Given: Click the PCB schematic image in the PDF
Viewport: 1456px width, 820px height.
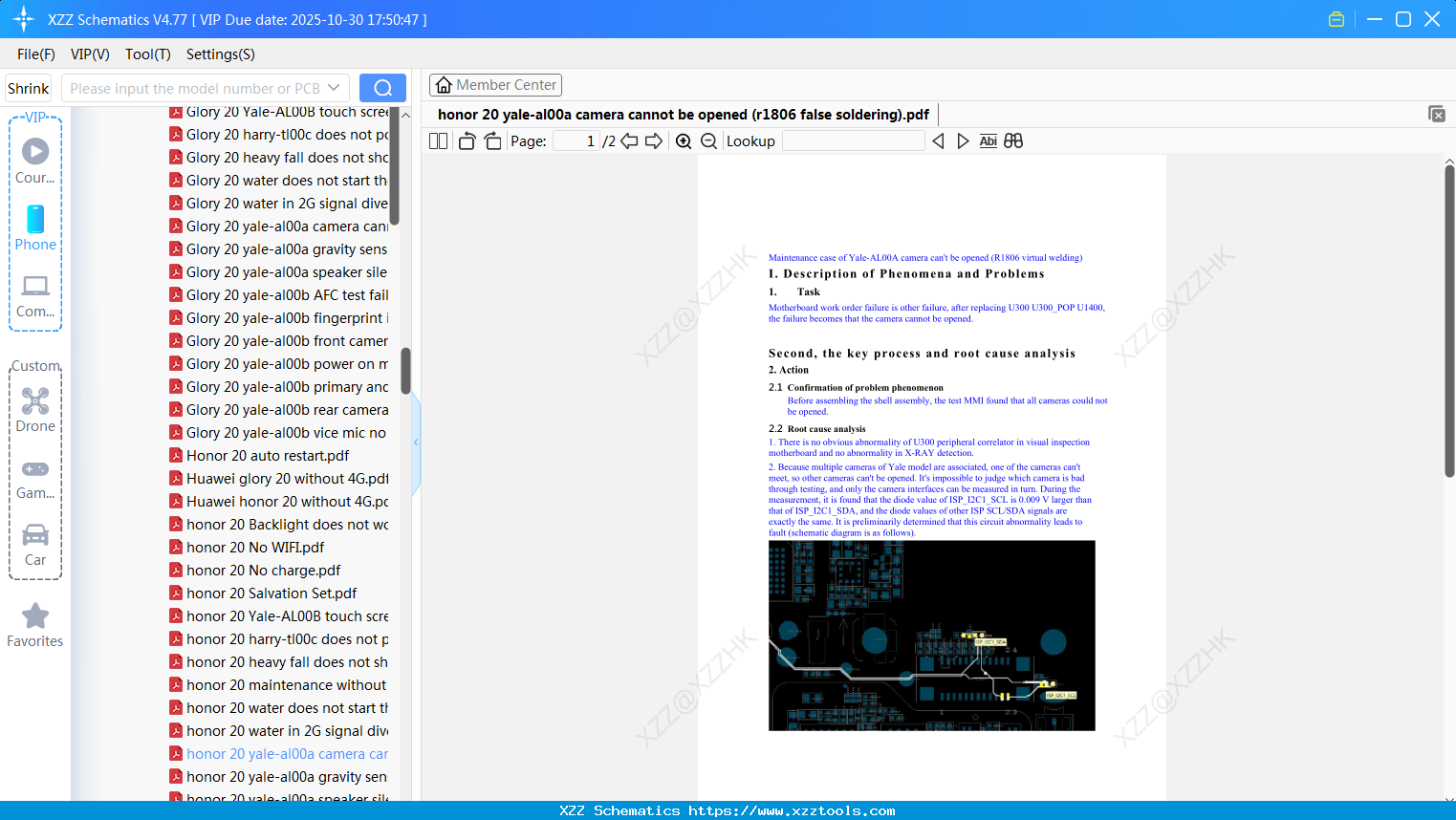Looking at the screenshot, I should point(932,636).
